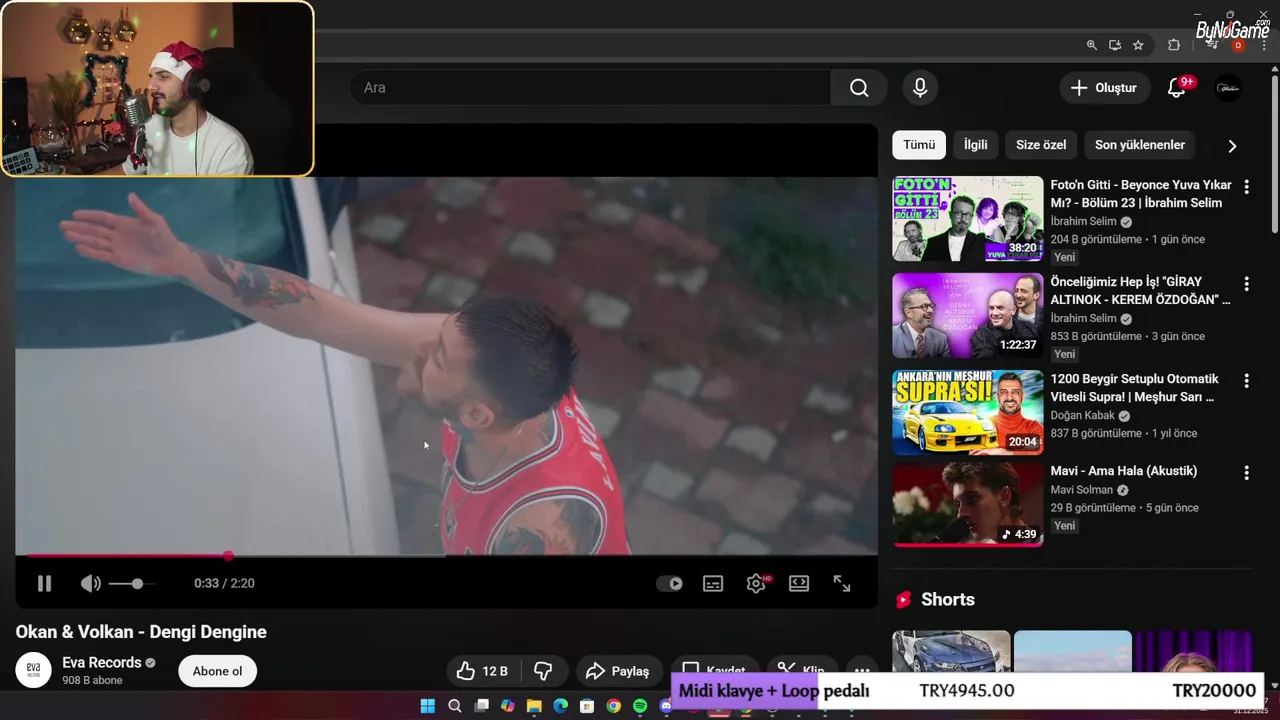1280x720 pixels.
Task: Click the page scrollbar up arrow
Action: 1274,69
